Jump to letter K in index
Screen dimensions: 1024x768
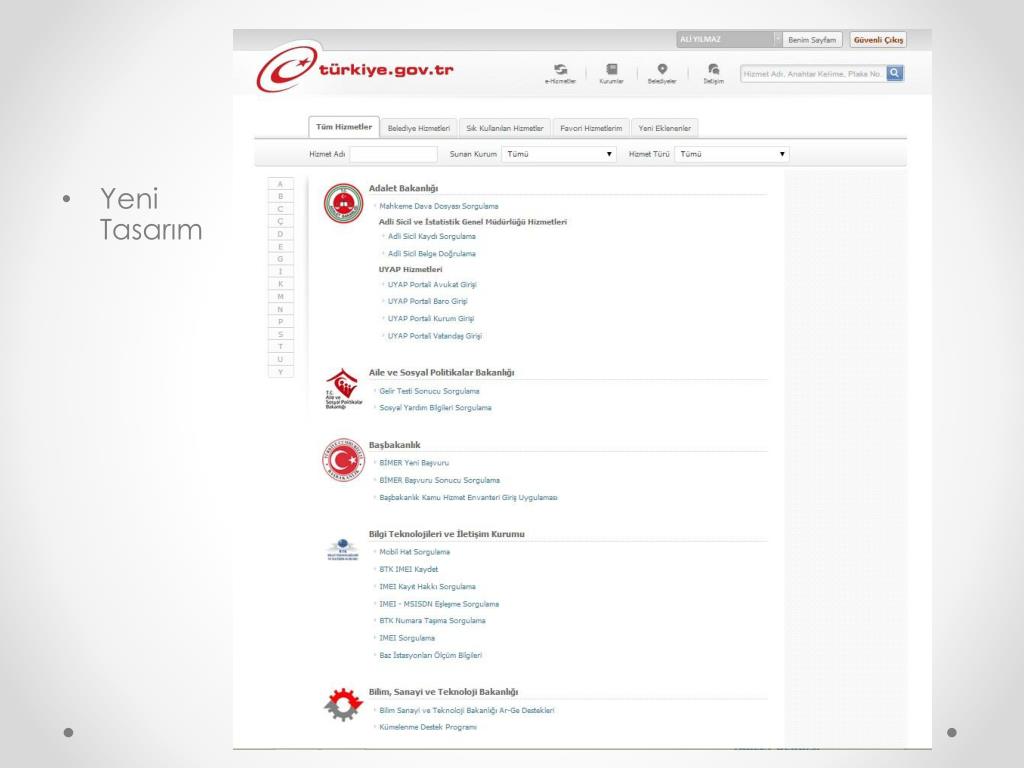(281, 284)
